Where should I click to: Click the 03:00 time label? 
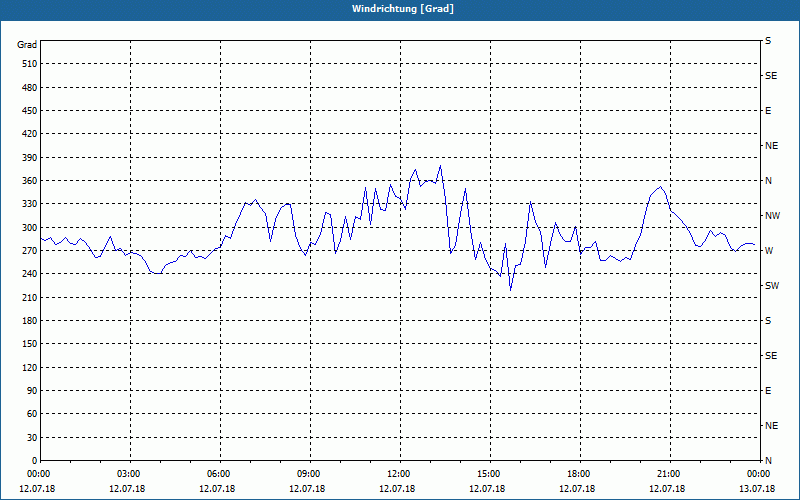128,474
